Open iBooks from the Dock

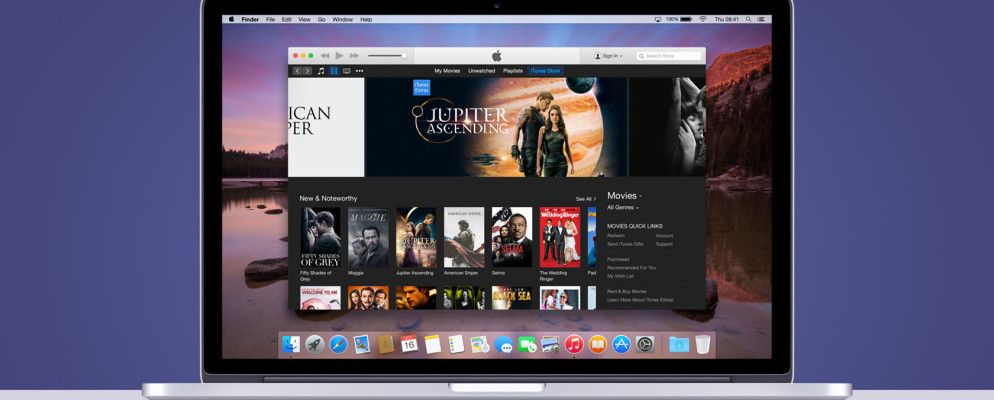pyautogui.click(x=598, y=344)
